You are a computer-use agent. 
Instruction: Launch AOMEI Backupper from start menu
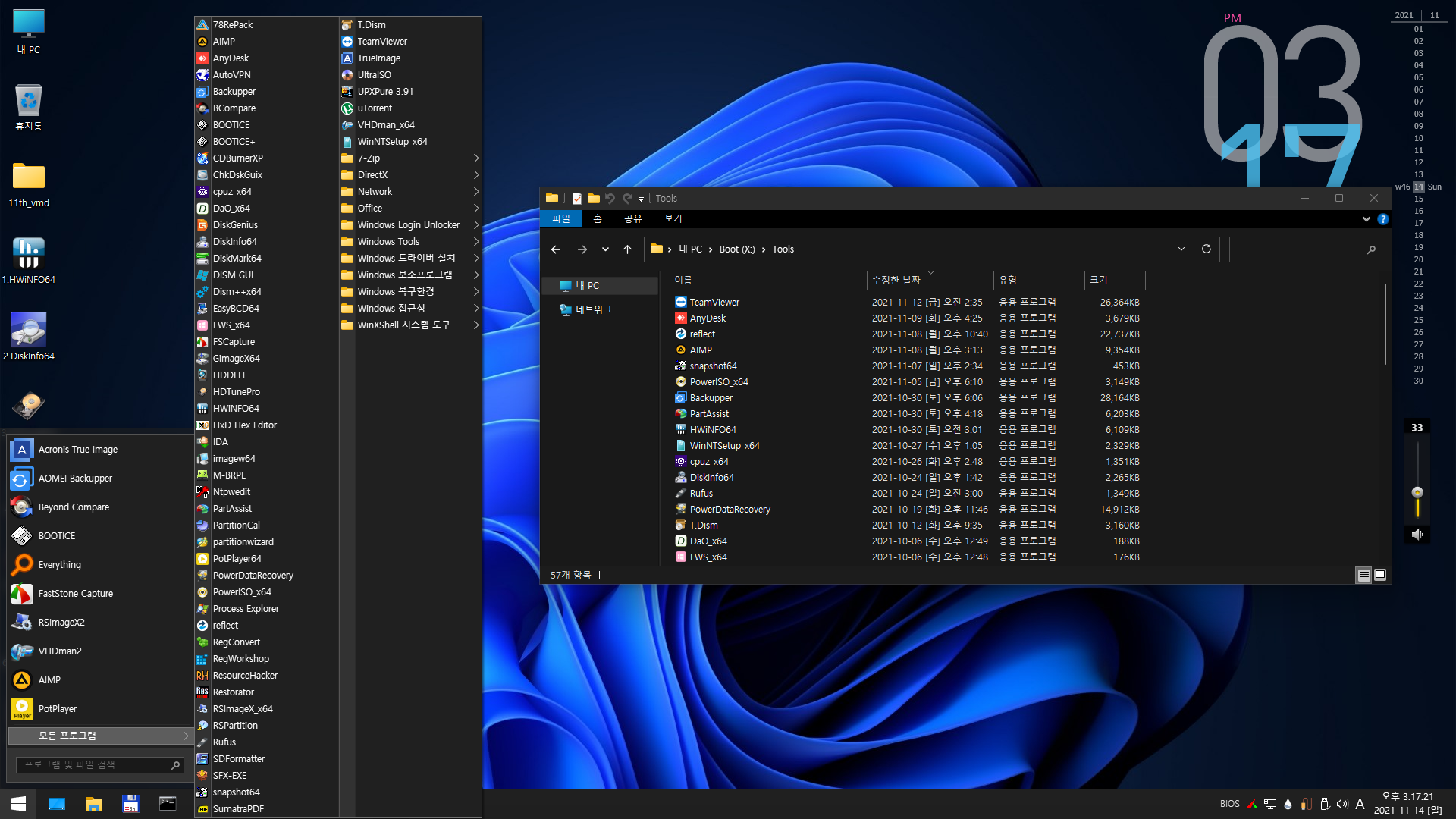pos(75,479)
